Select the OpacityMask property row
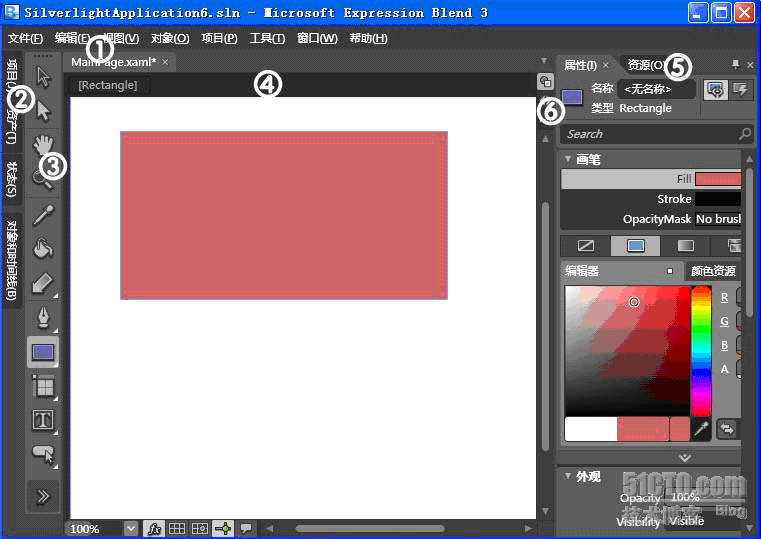 [651, 219]
